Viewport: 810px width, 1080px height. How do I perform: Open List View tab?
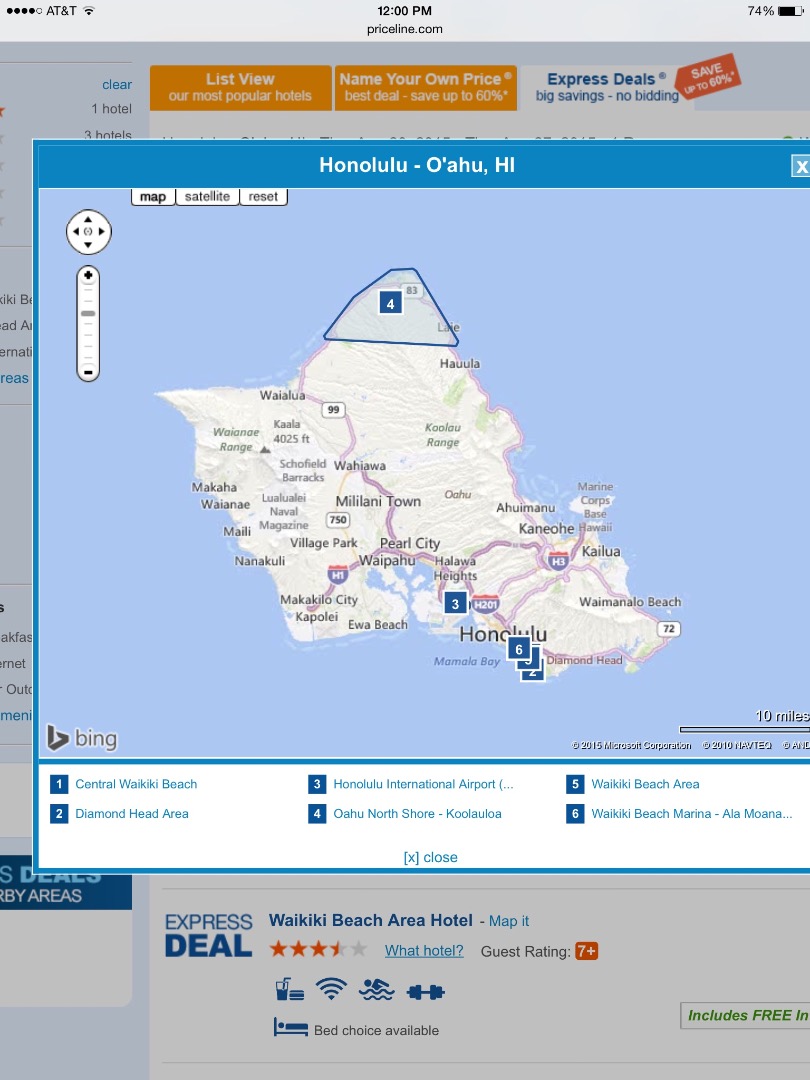tap(240, 87)
